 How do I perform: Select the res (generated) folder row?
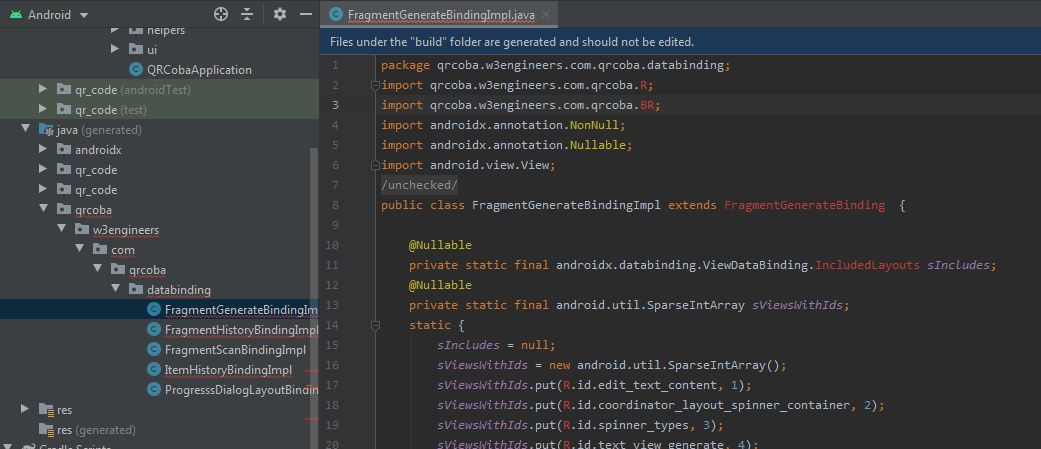point(159,430)
